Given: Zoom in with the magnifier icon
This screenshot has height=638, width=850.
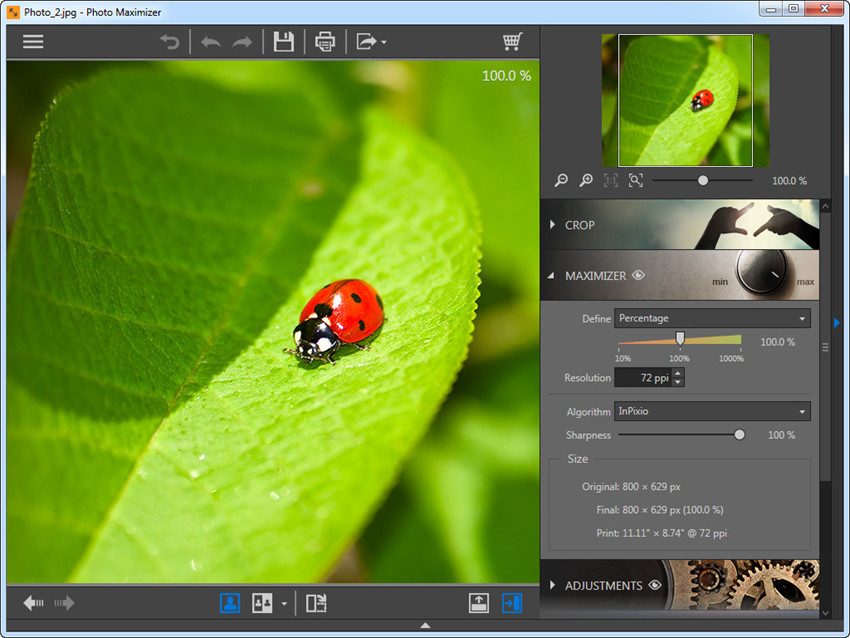Looking at the screenshot, I should [586, 180].
